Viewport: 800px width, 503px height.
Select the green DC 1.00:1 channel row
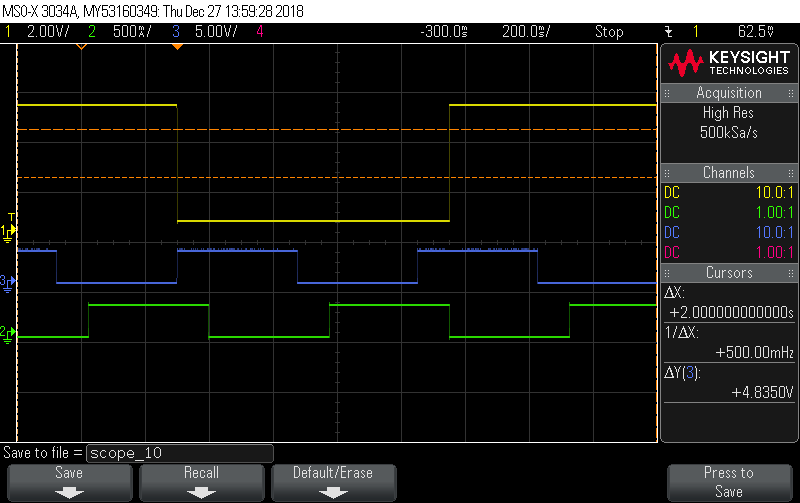click(x=729, y=213)
